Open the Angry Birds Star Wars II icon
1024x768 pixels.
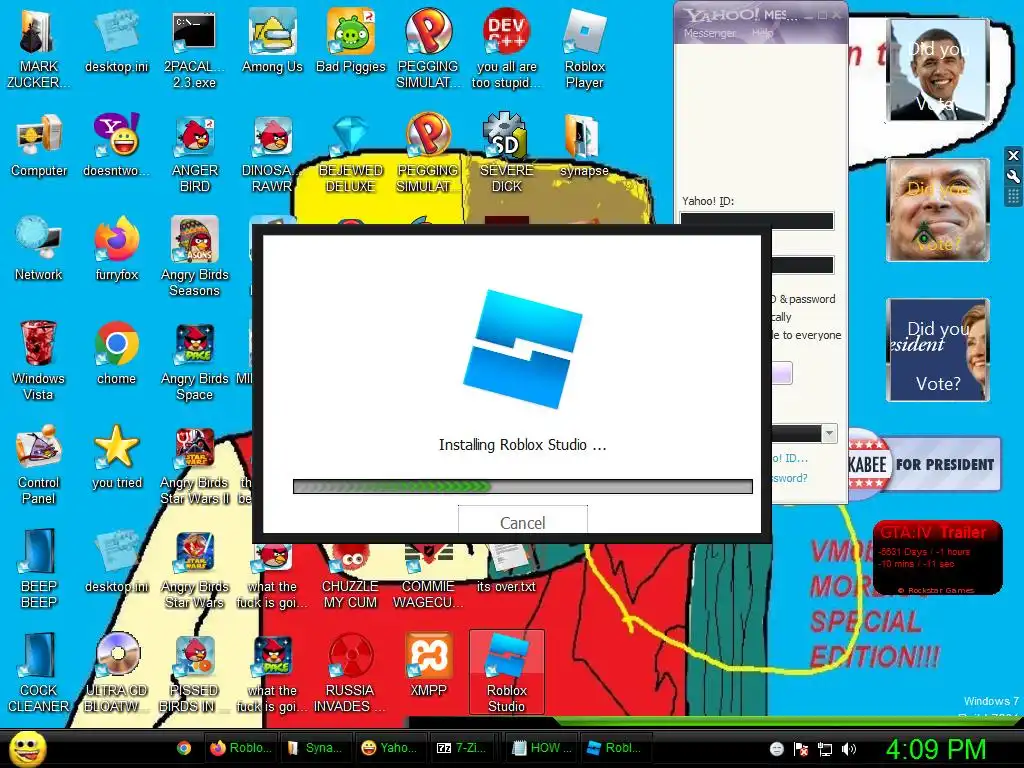click(194, 464)
